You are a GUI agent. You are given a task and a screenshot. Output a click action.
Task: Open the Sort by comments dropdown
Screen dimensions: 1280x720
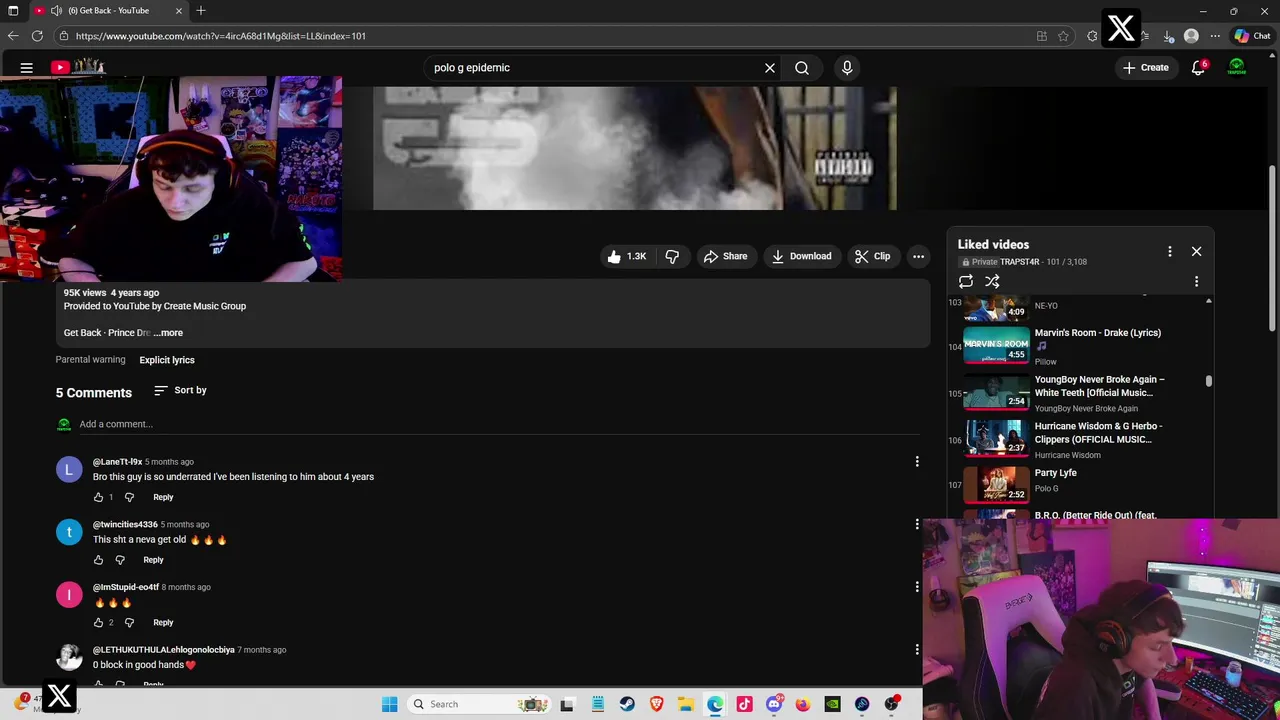tap(180, 390)
